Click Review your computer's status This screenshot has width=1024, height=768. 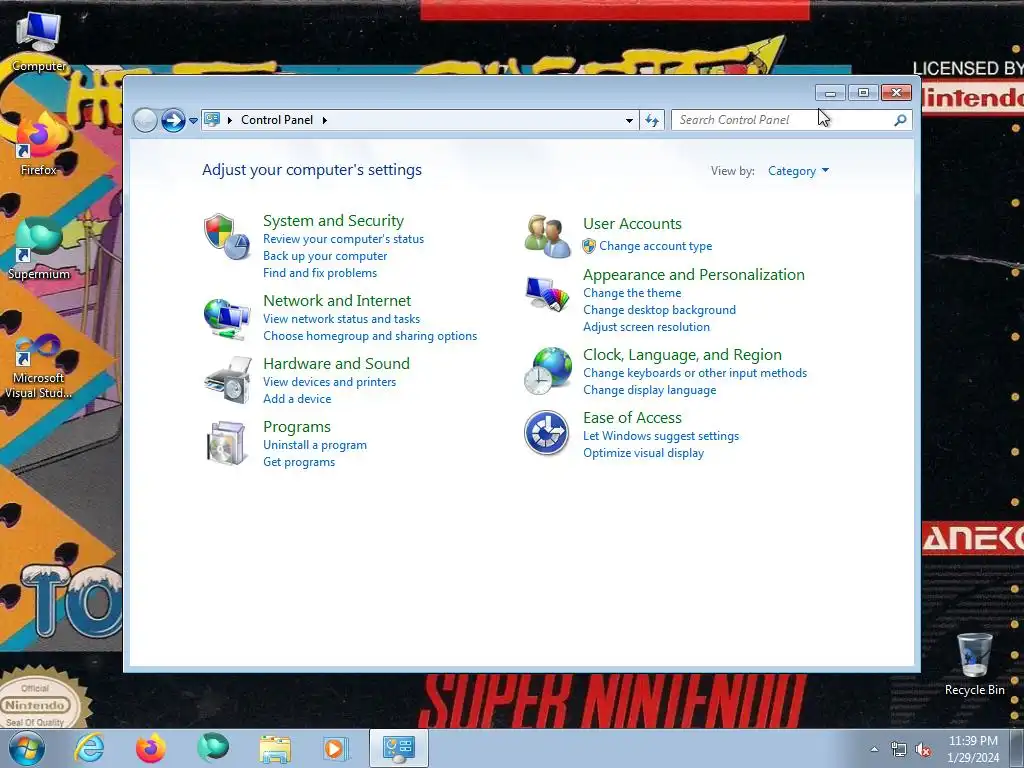click(x=344, y=239)
